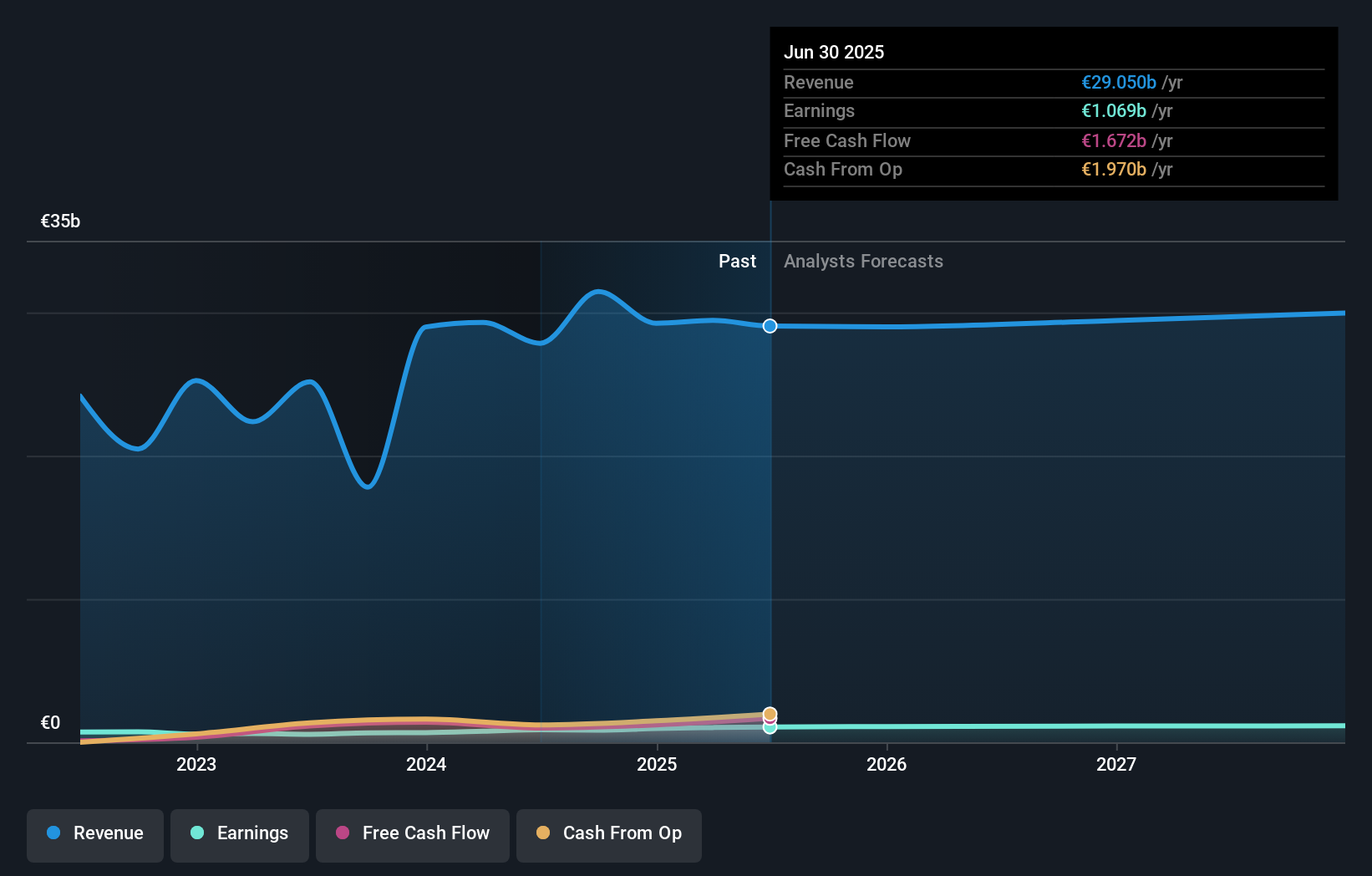Select the Earnings data point marker

pyautogui.click(x=770, y=727)
